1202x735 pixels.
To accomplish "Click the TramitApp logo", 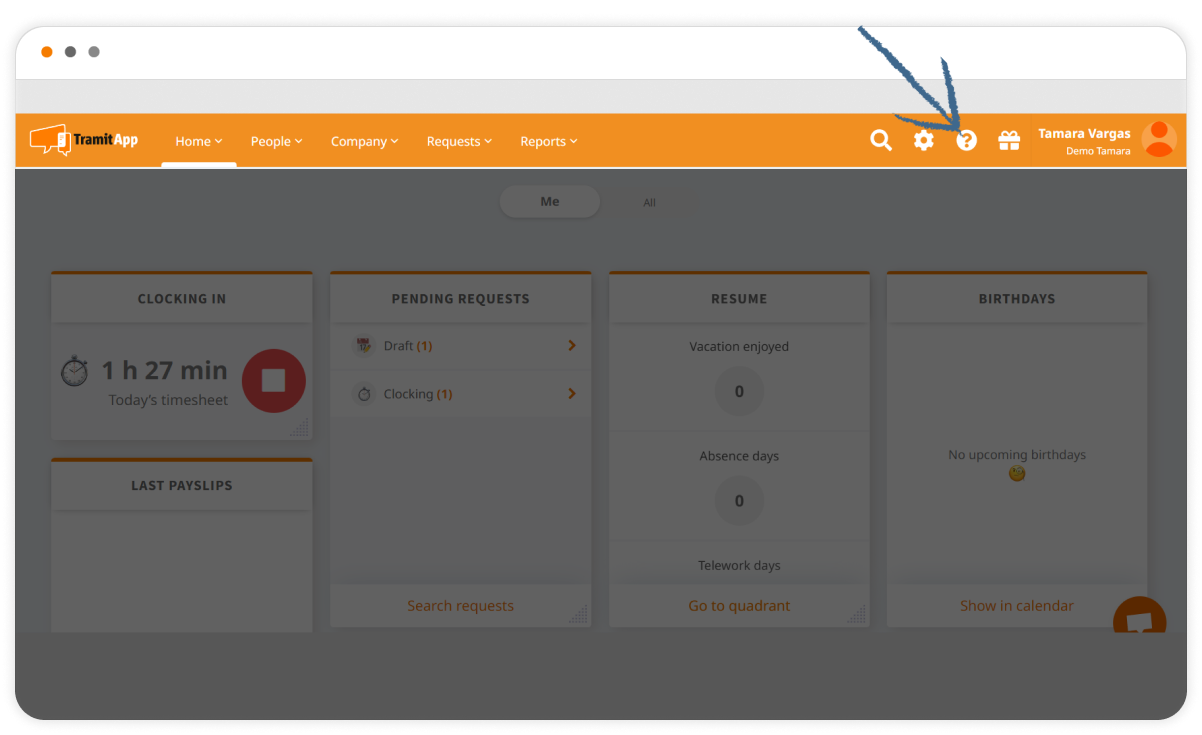I will click(x=84, y=140).
